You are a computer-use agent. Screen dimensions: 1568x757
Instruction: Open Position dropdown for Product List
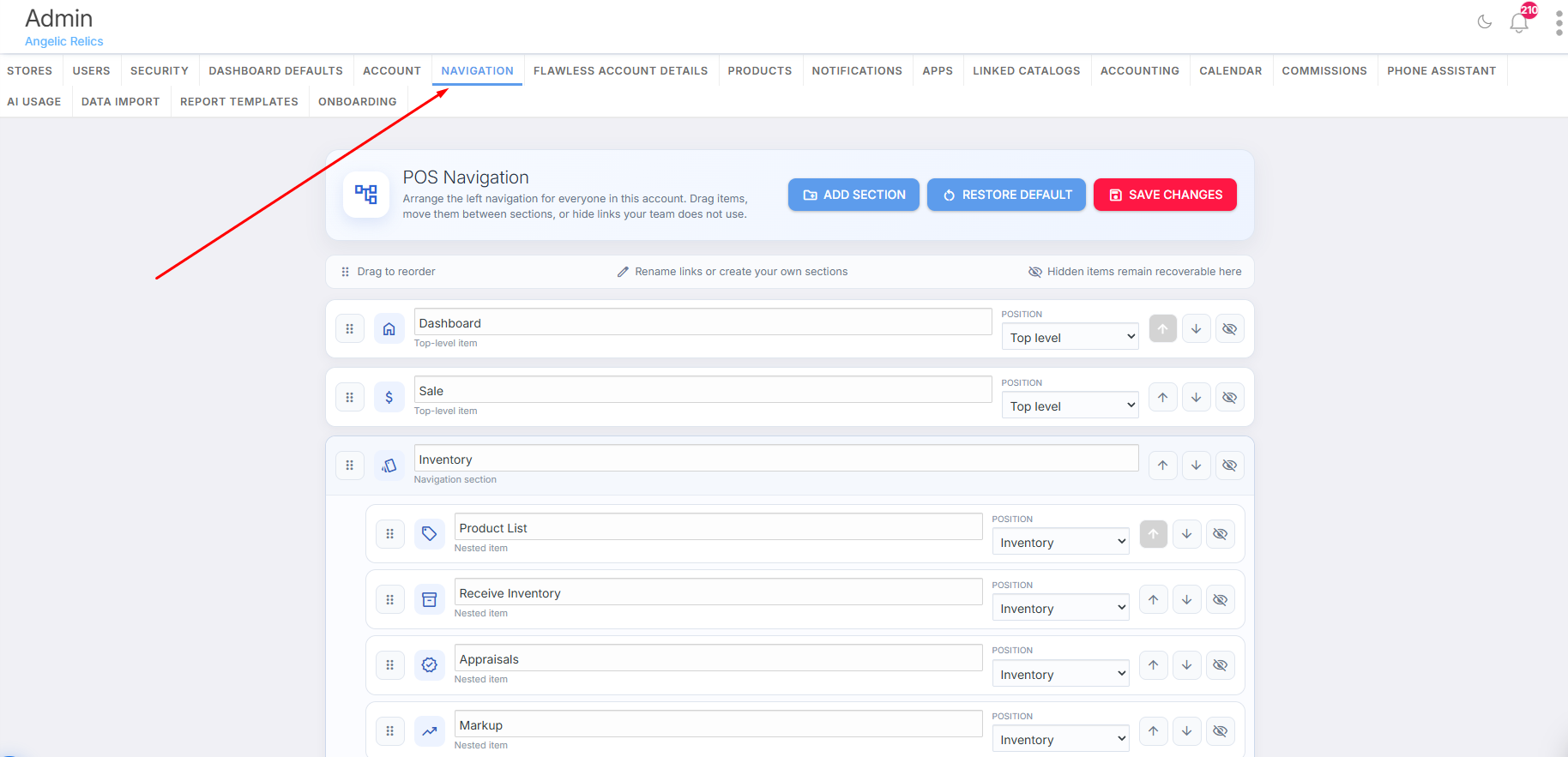[1061, 542]
